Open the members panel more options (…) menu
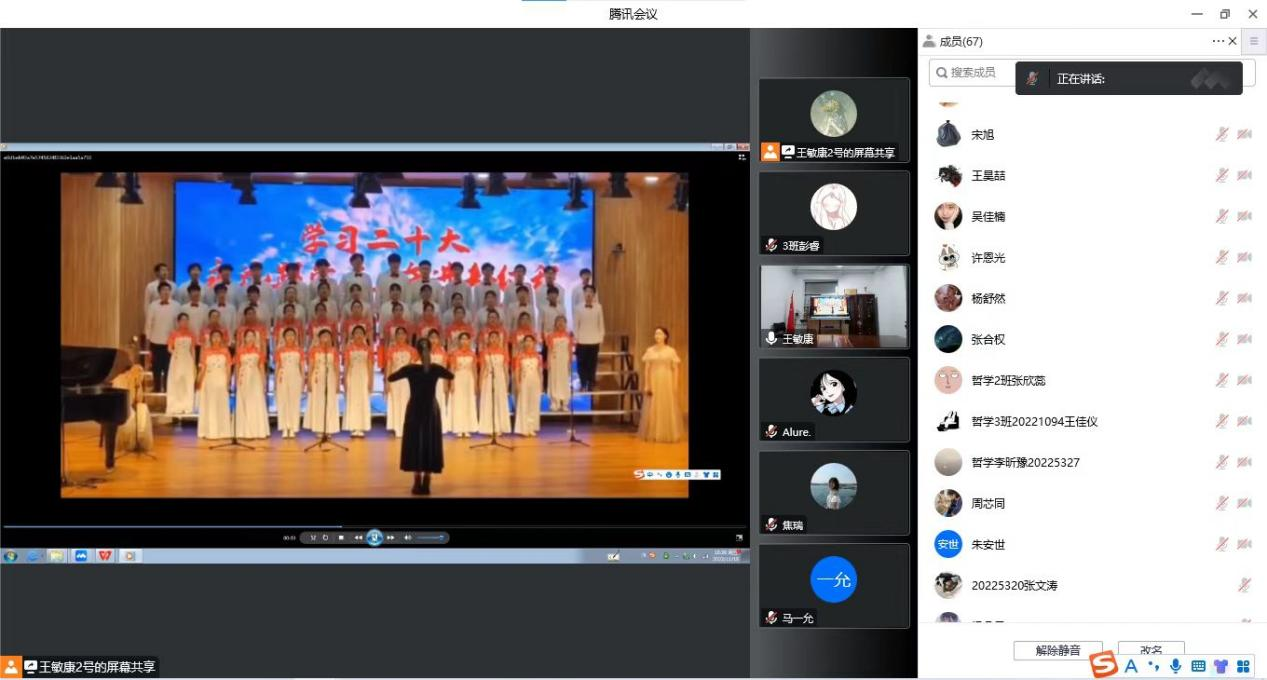 [x=1217, y=41]
